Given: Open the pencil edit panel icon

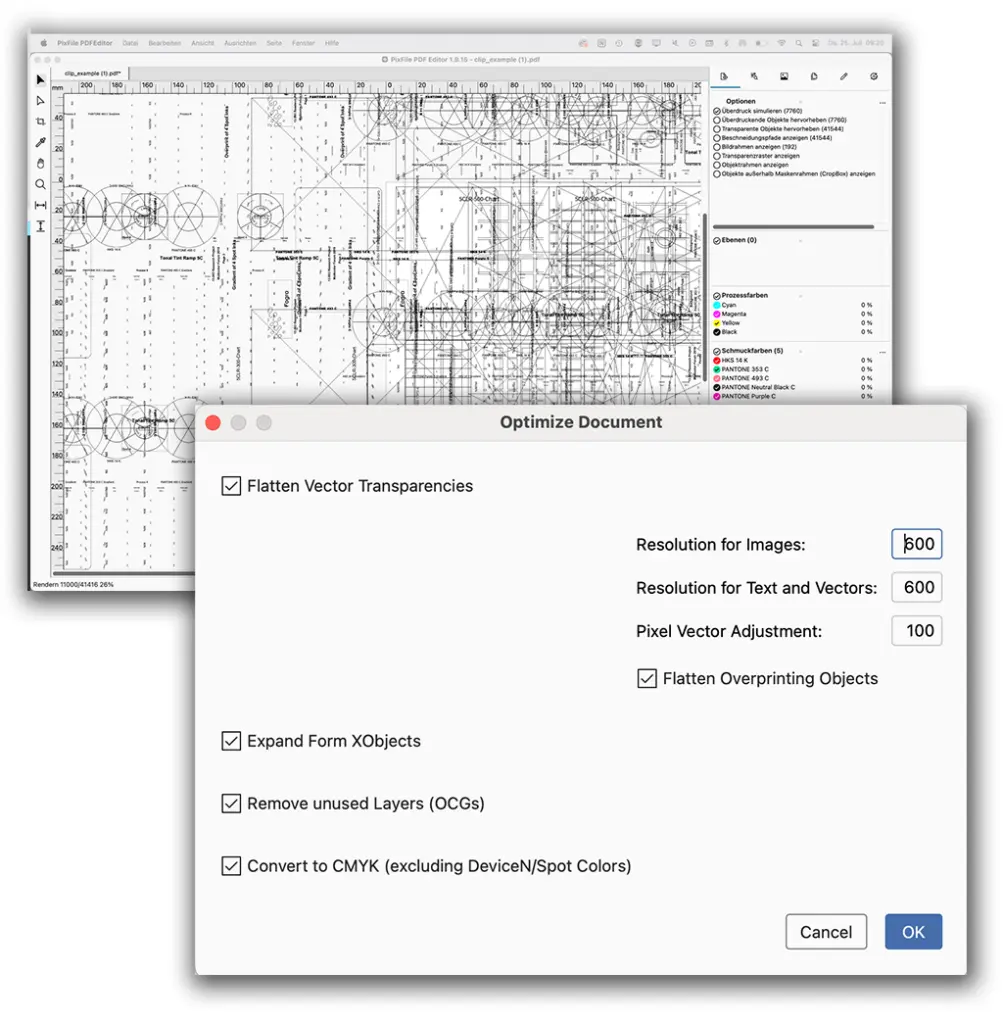Looking at the screenshot, I should [x=844, y=76].
